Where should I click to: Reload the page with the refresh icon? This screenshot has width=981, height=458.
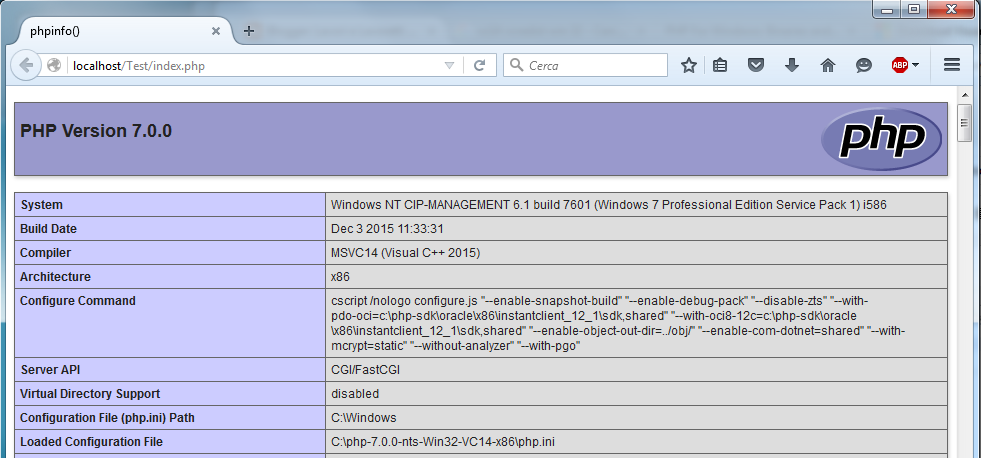479,65
